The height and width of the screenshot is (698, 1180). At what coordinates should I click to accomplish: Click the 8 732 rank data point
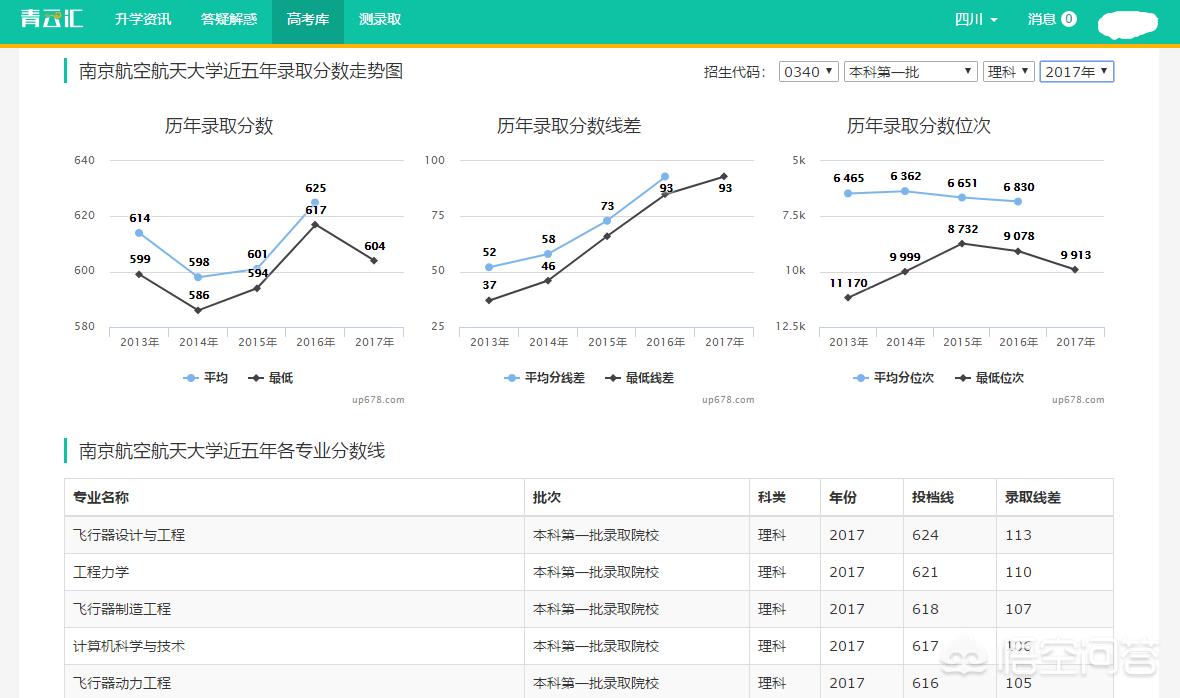pos(962,243)
